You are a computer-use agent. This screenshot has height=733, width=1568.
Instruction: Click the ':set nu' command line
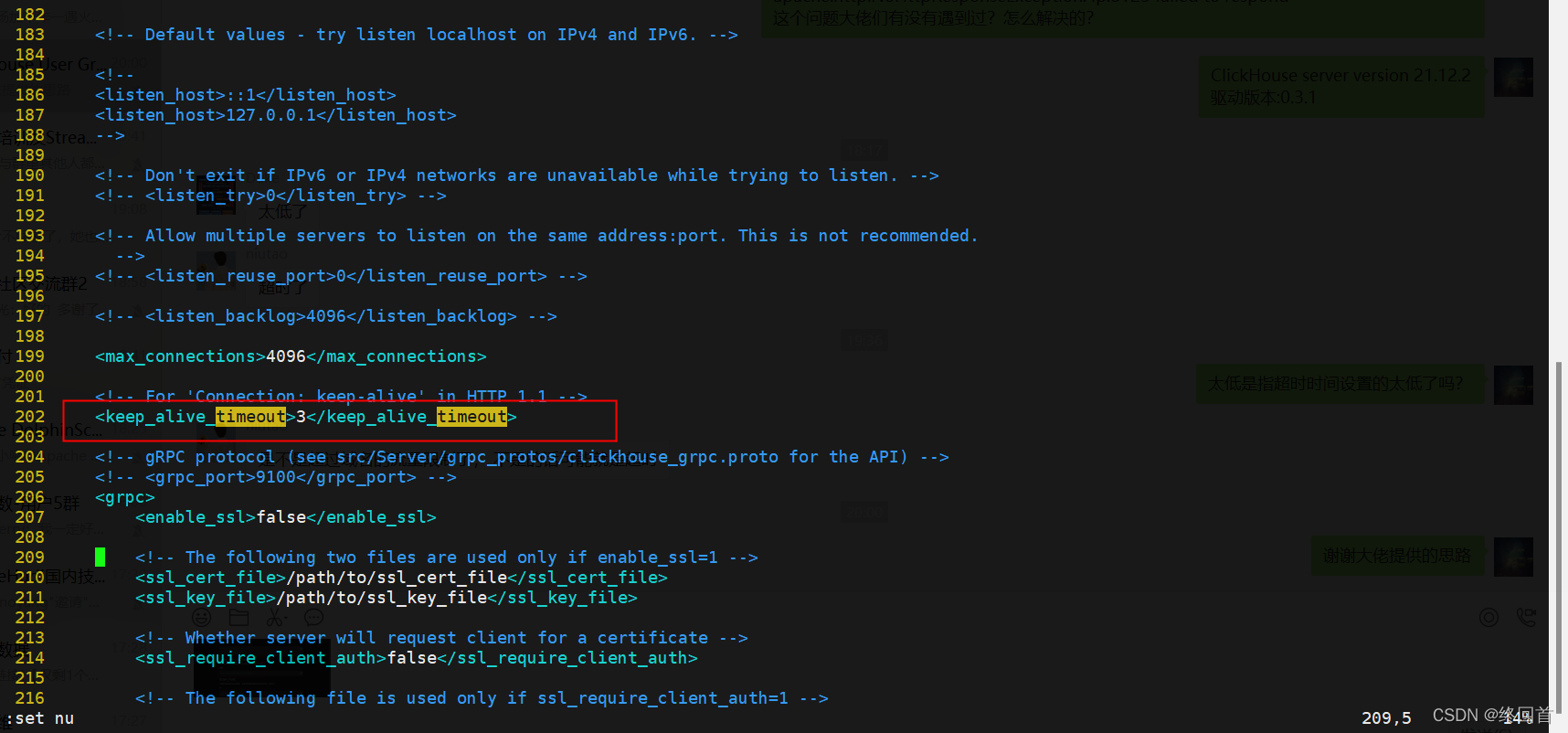39,718
